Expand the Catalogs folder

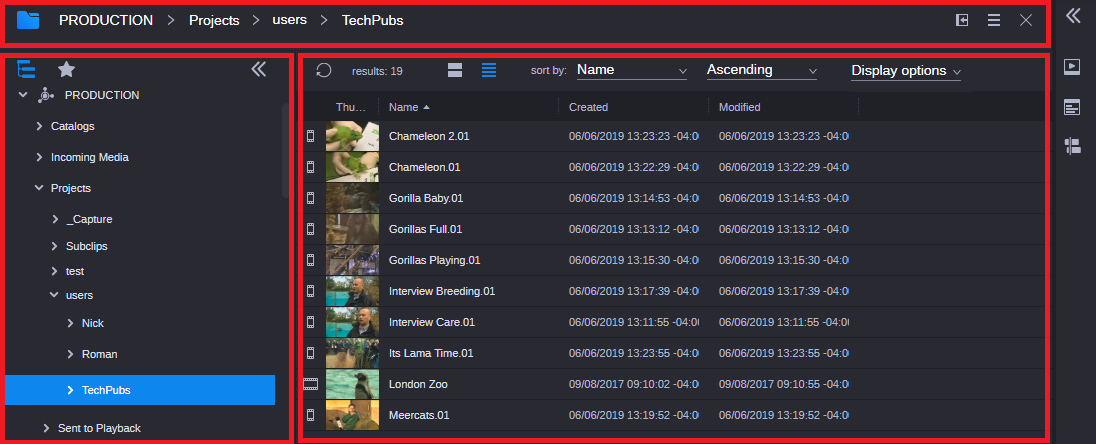[x=39, y=126]
